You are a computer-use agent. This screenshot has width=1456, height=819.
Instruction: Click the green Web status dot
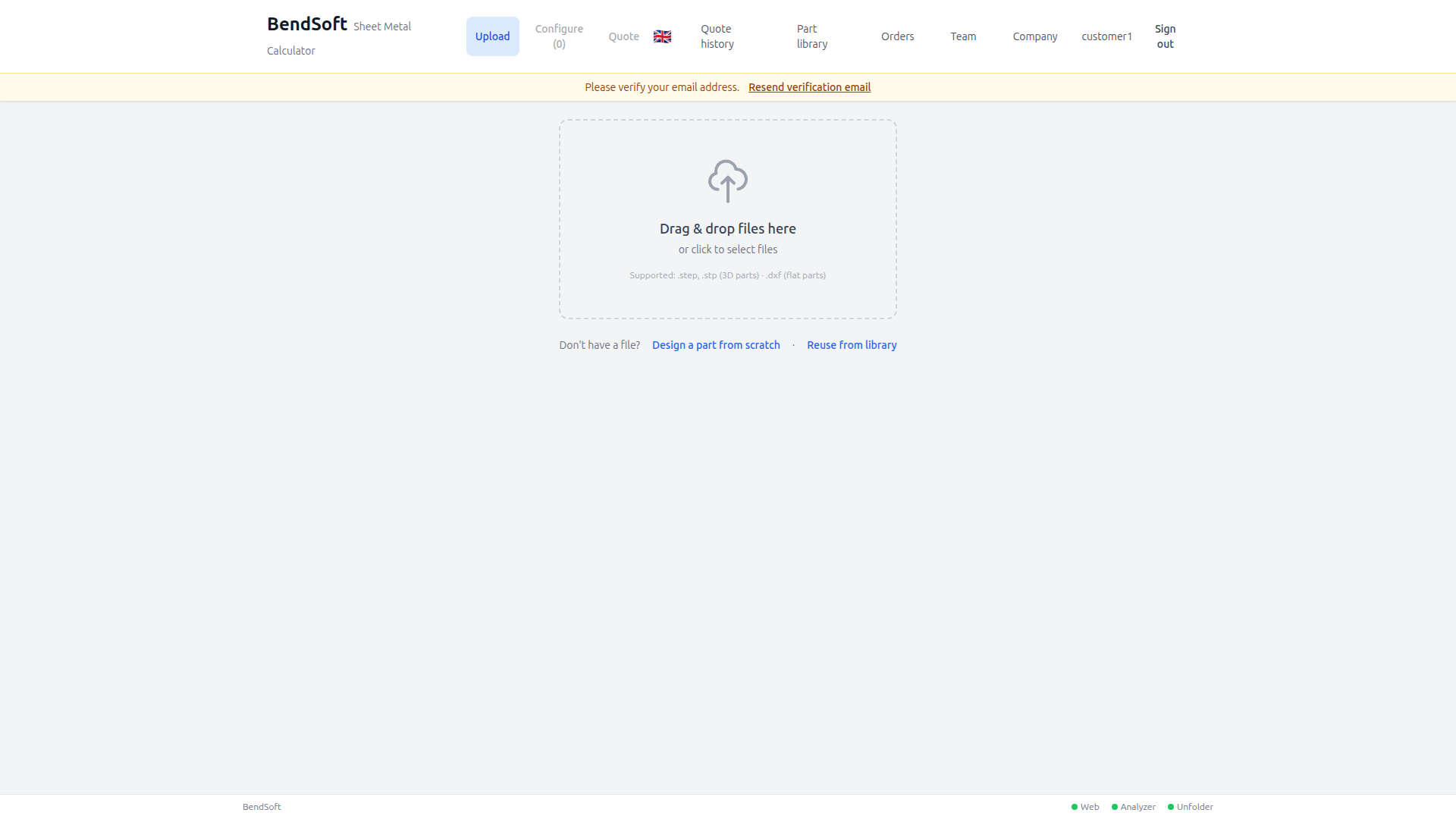(1075, 807)
